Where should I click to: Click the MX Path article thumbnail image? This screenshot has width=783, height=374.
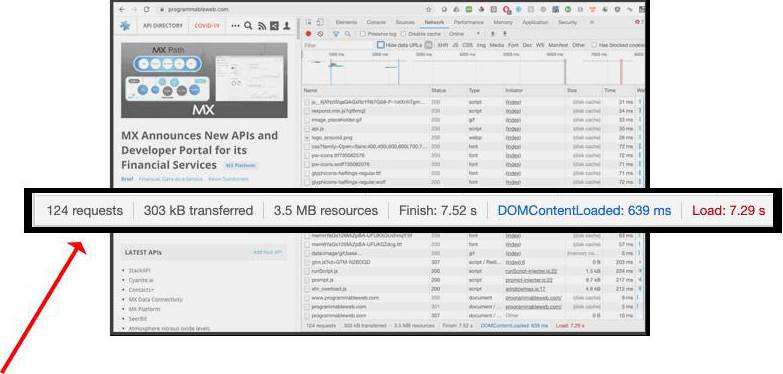204,80
